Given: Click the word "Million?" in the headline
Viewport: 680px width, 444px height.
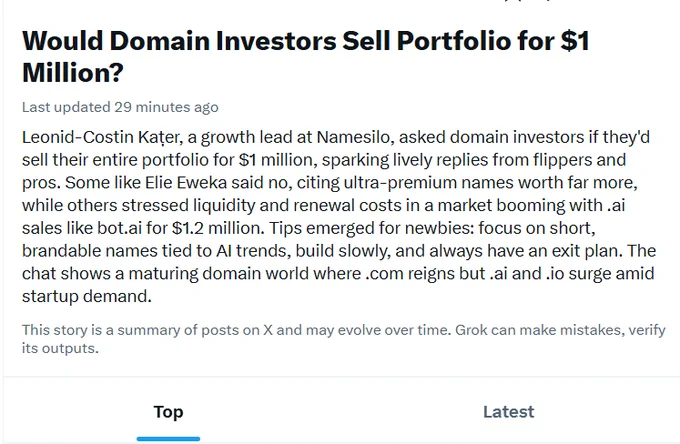Looking at the screenshot, I should [x=73, y=72].
